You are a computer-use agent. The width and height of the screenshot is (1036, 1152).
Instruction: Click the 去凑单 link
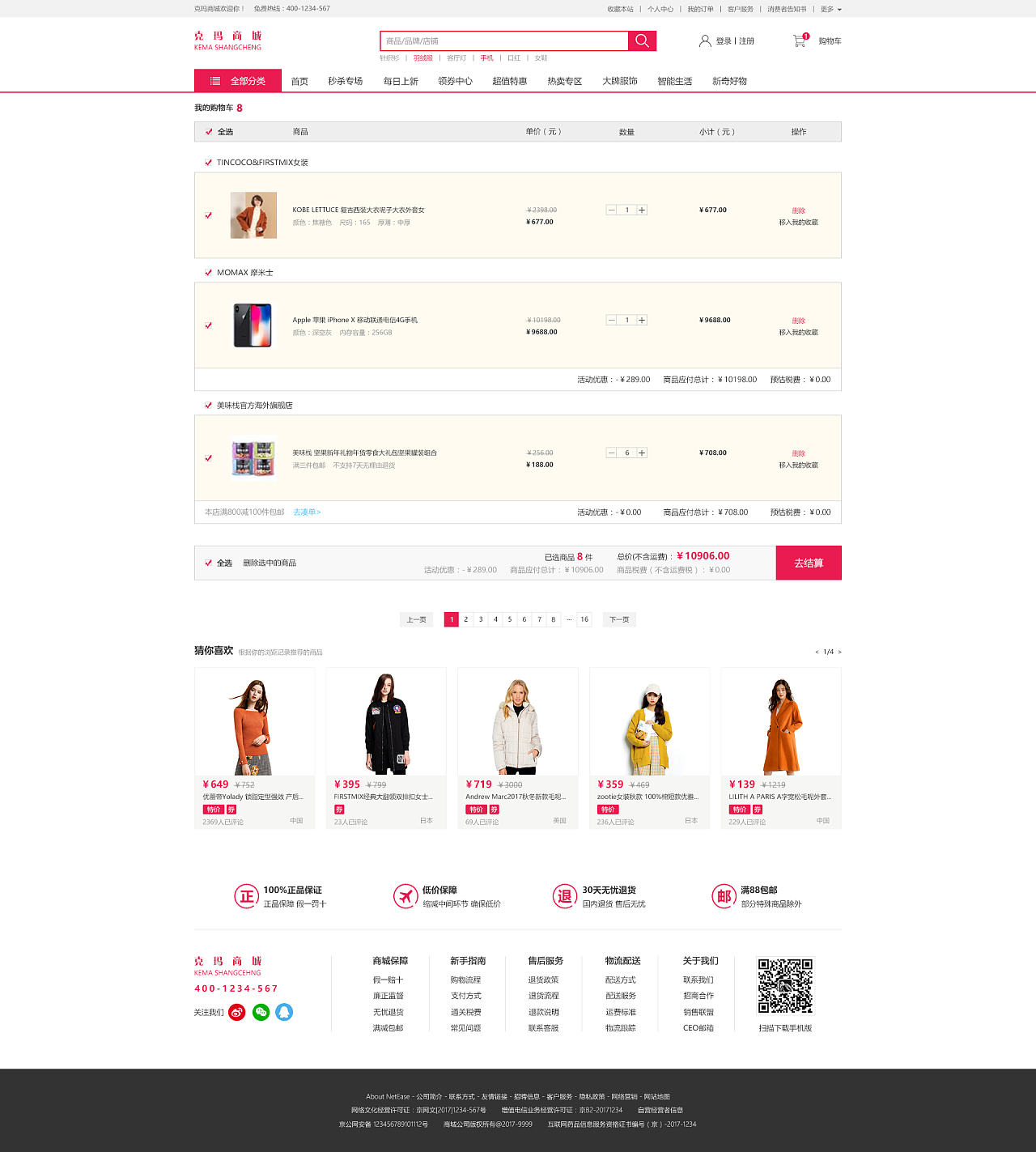point(307,512)
